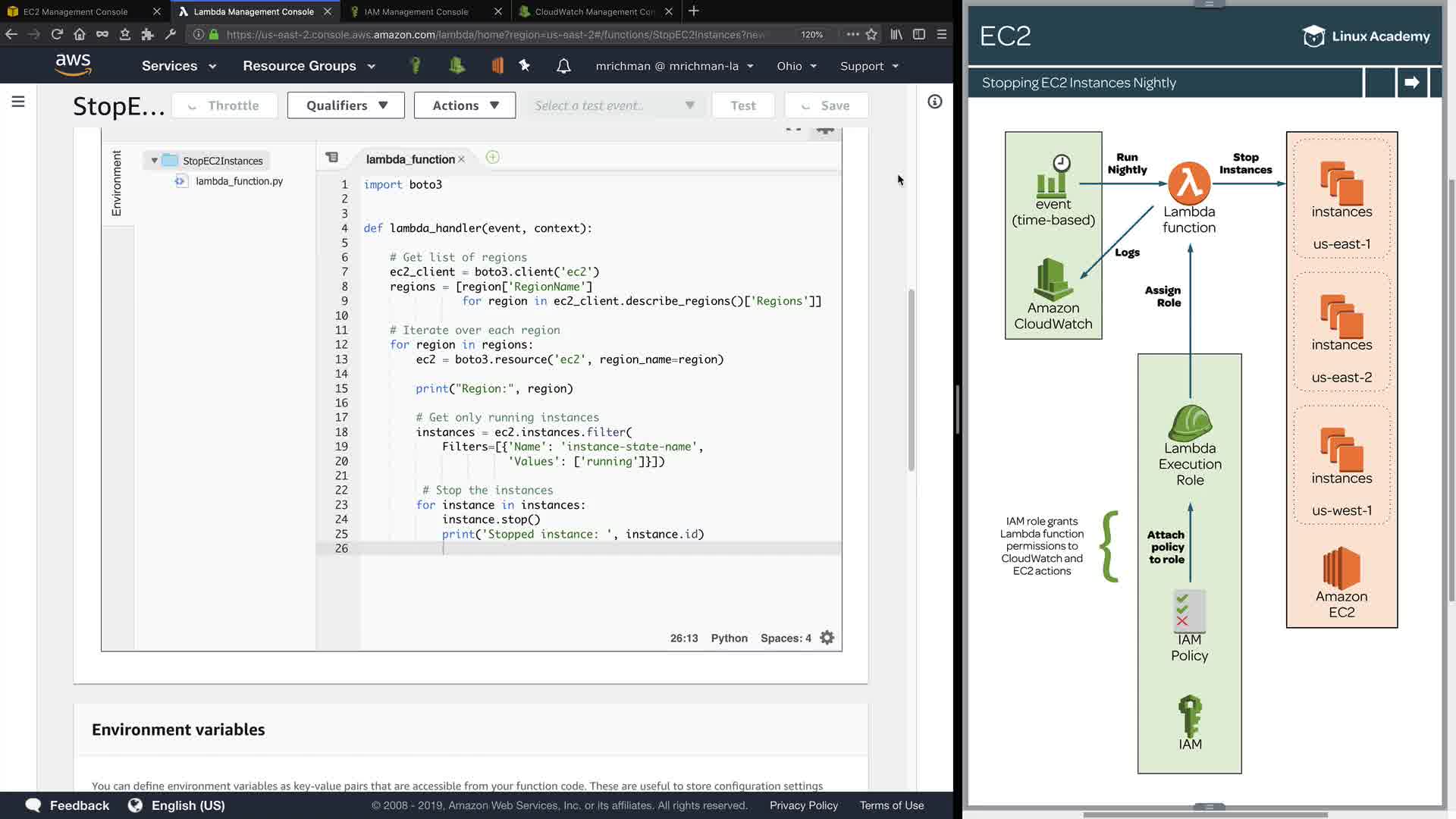Click the pin shortcut icon in AWS navbar

pos(524,66)
